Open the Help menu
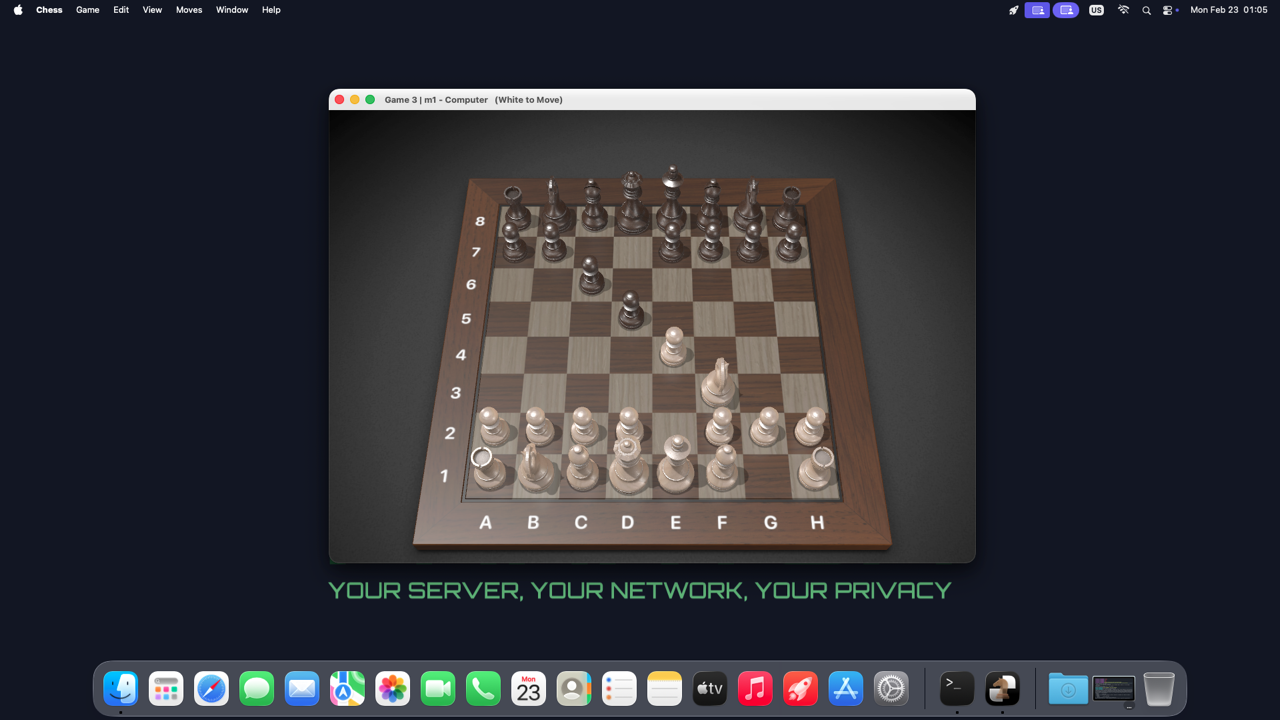Viewport: 1280px width, 720px height. tap(271, 10)
